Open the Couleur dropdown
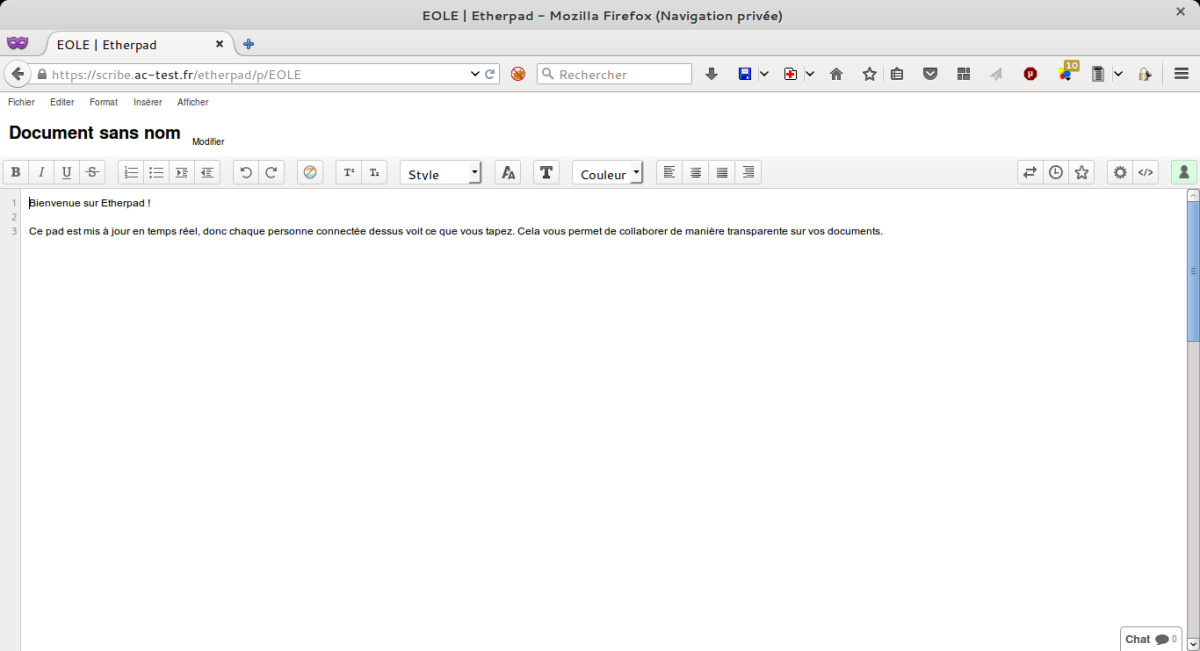The image size is (1200, 651). (608, 173)
